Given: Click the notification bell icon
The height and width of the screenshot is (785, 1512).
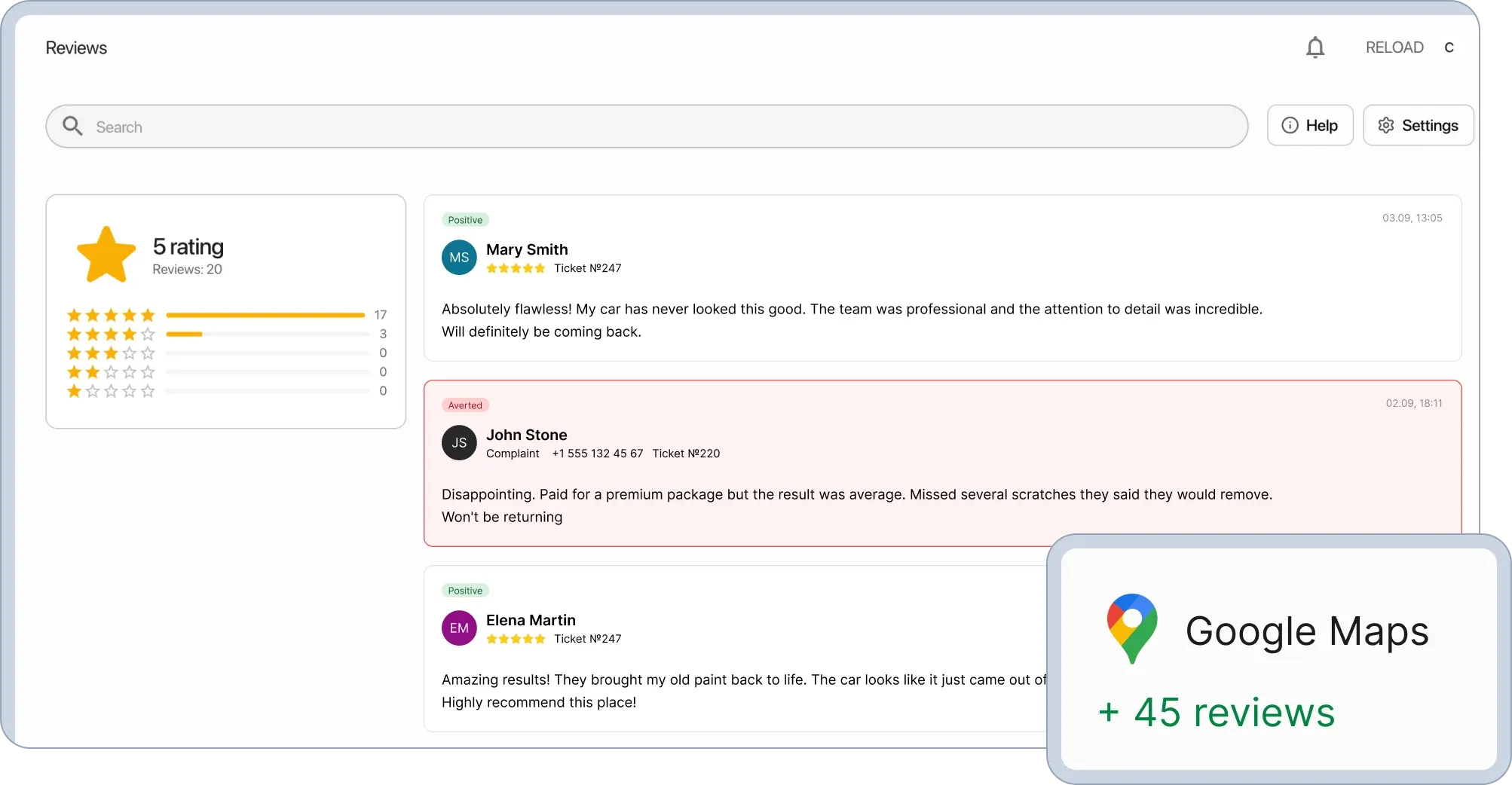Looking at the screenshot, I should (1316, 47).
